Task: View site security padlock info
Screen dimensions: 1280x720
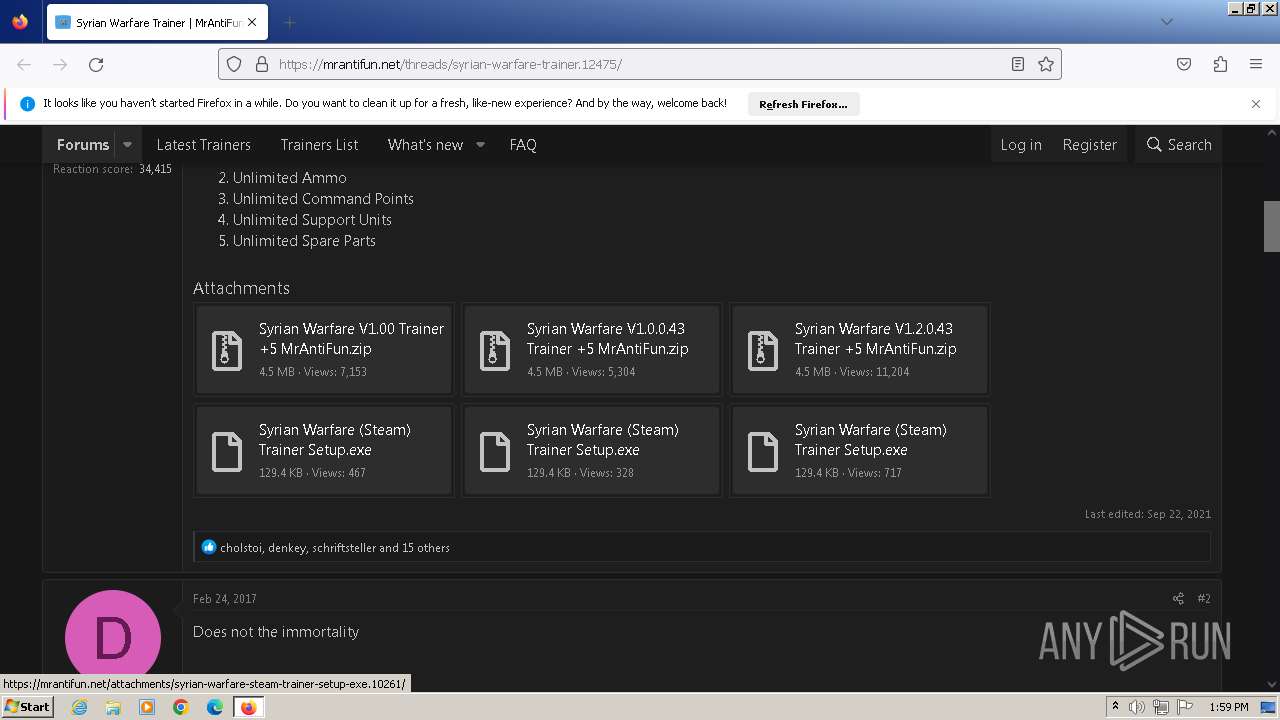Action: coord(262,64)
